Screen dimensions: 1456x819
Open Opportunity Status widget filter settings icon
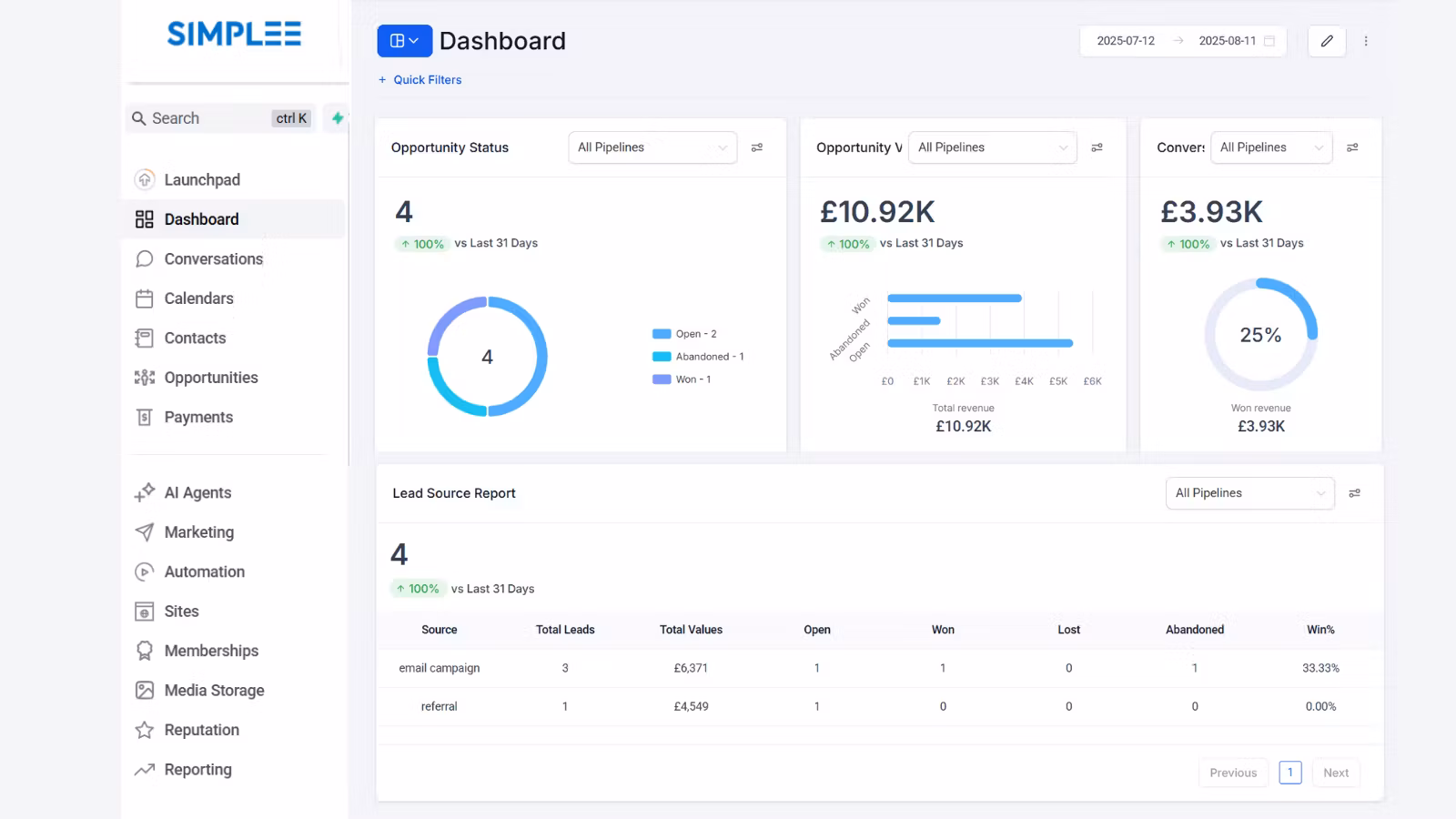[756, 147]
